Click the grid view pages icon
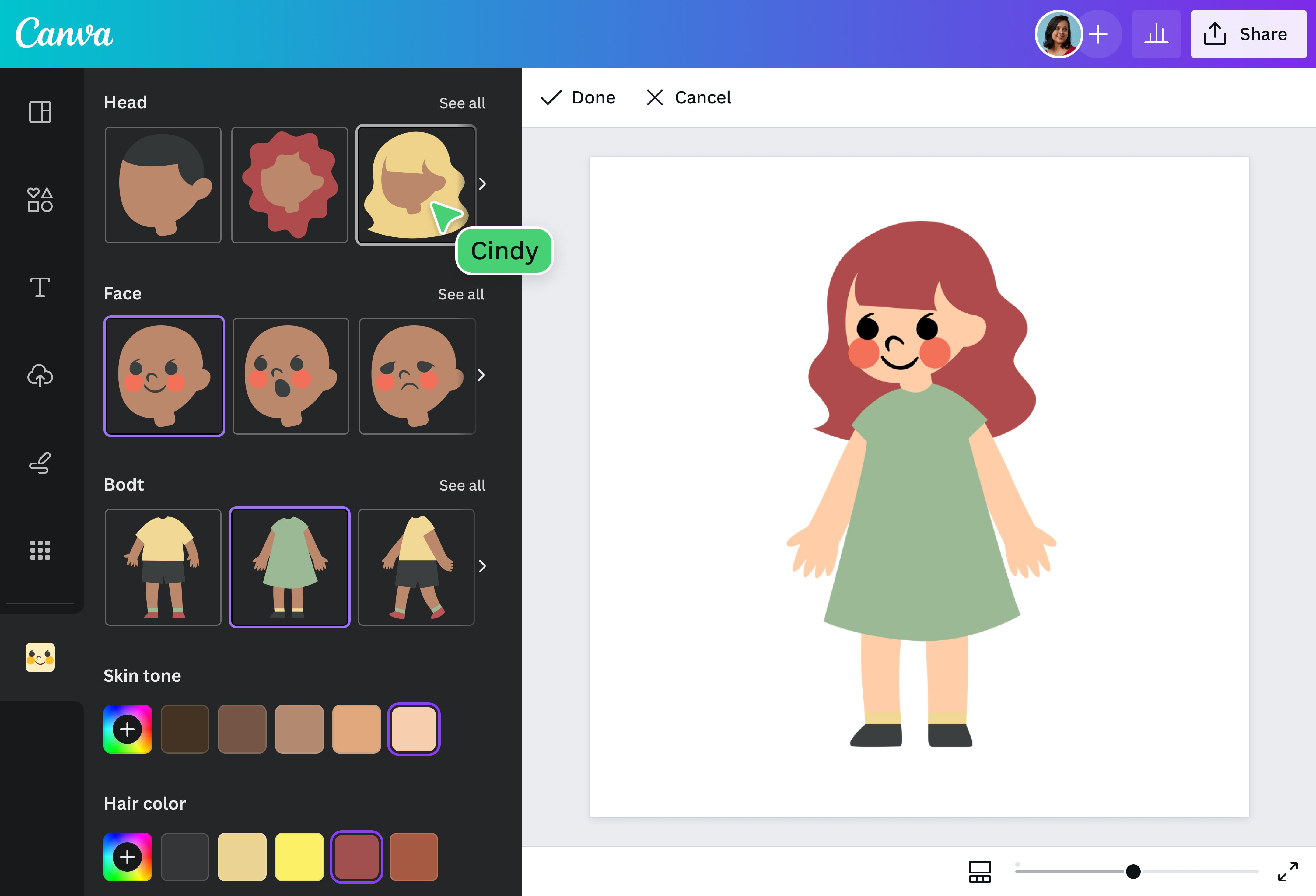1316x896 pixels. 980,871
